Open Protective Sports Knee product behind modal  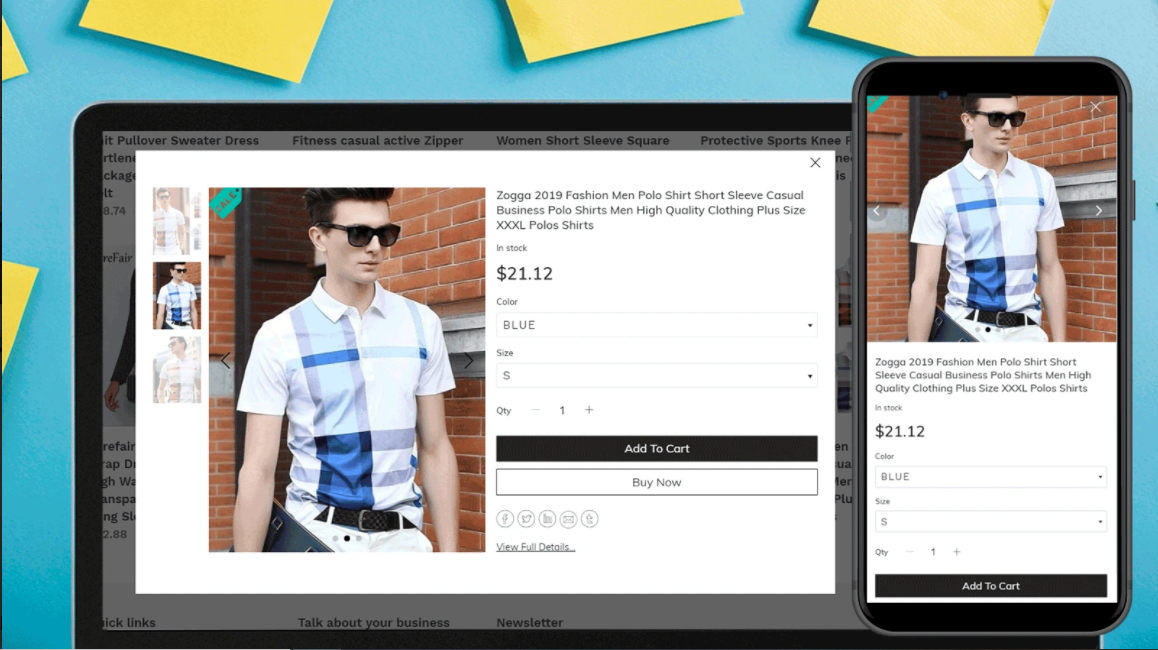775,140
